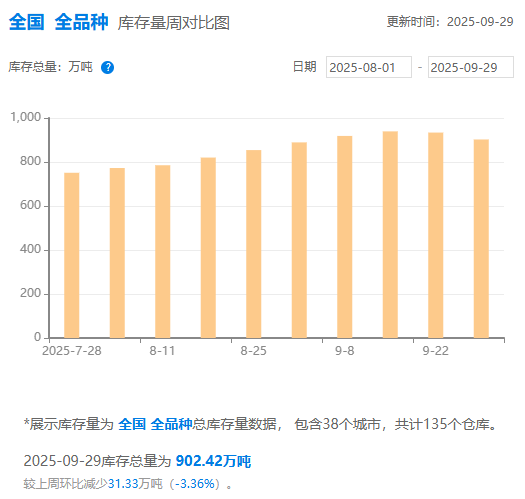Select the 9-22 inventory bar

436,235
